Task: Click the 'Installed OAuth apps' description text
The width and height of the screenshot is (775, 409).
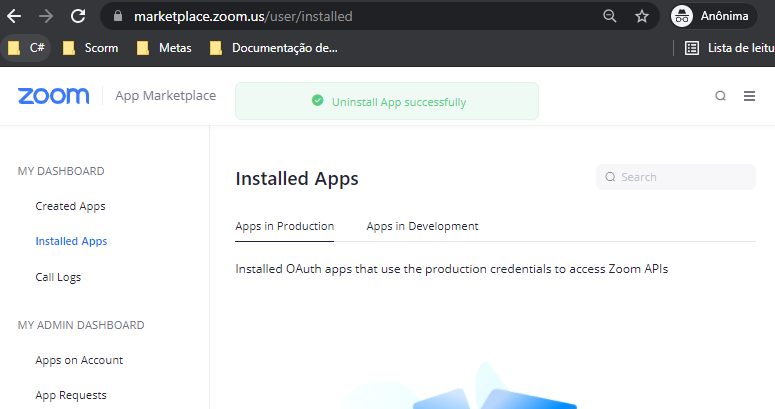Action: (452, 269)
